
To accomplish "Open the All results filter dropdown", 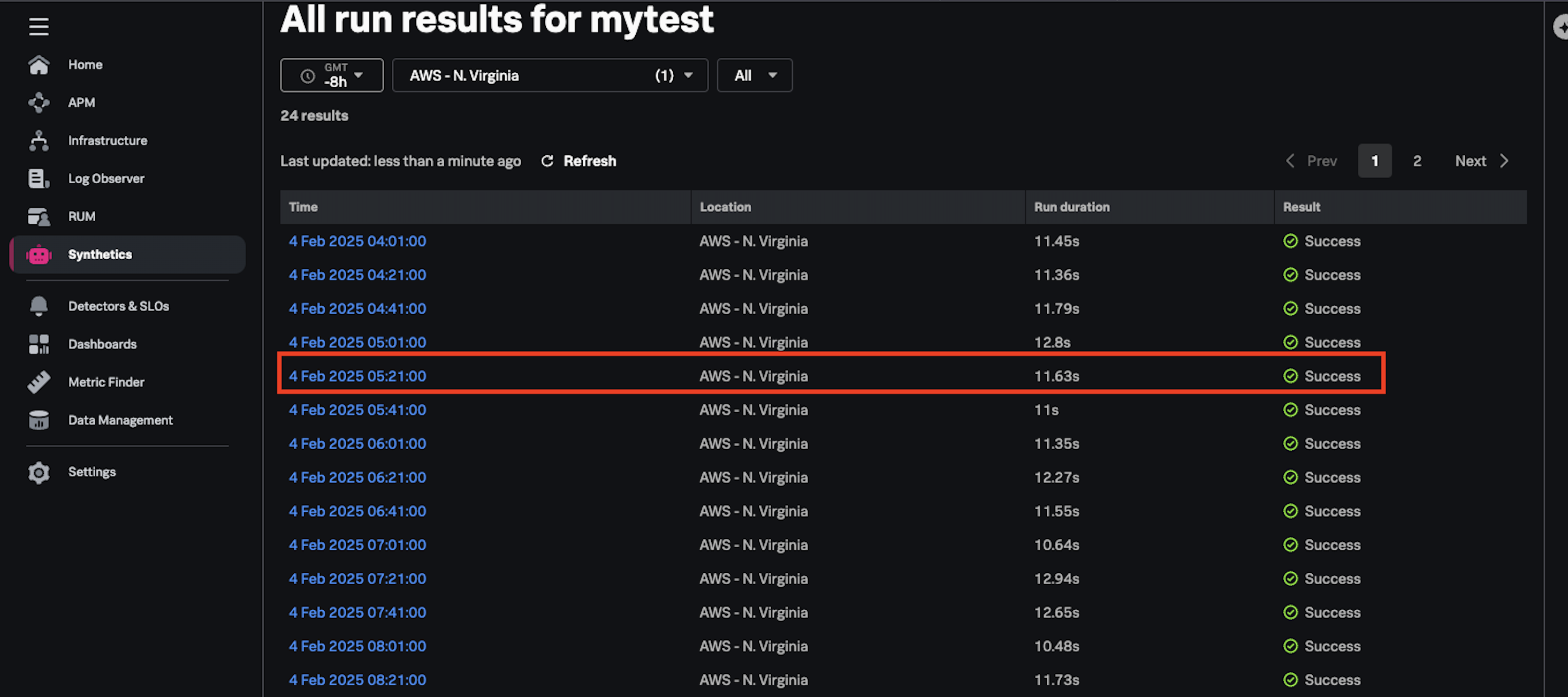I will (755, 75).
